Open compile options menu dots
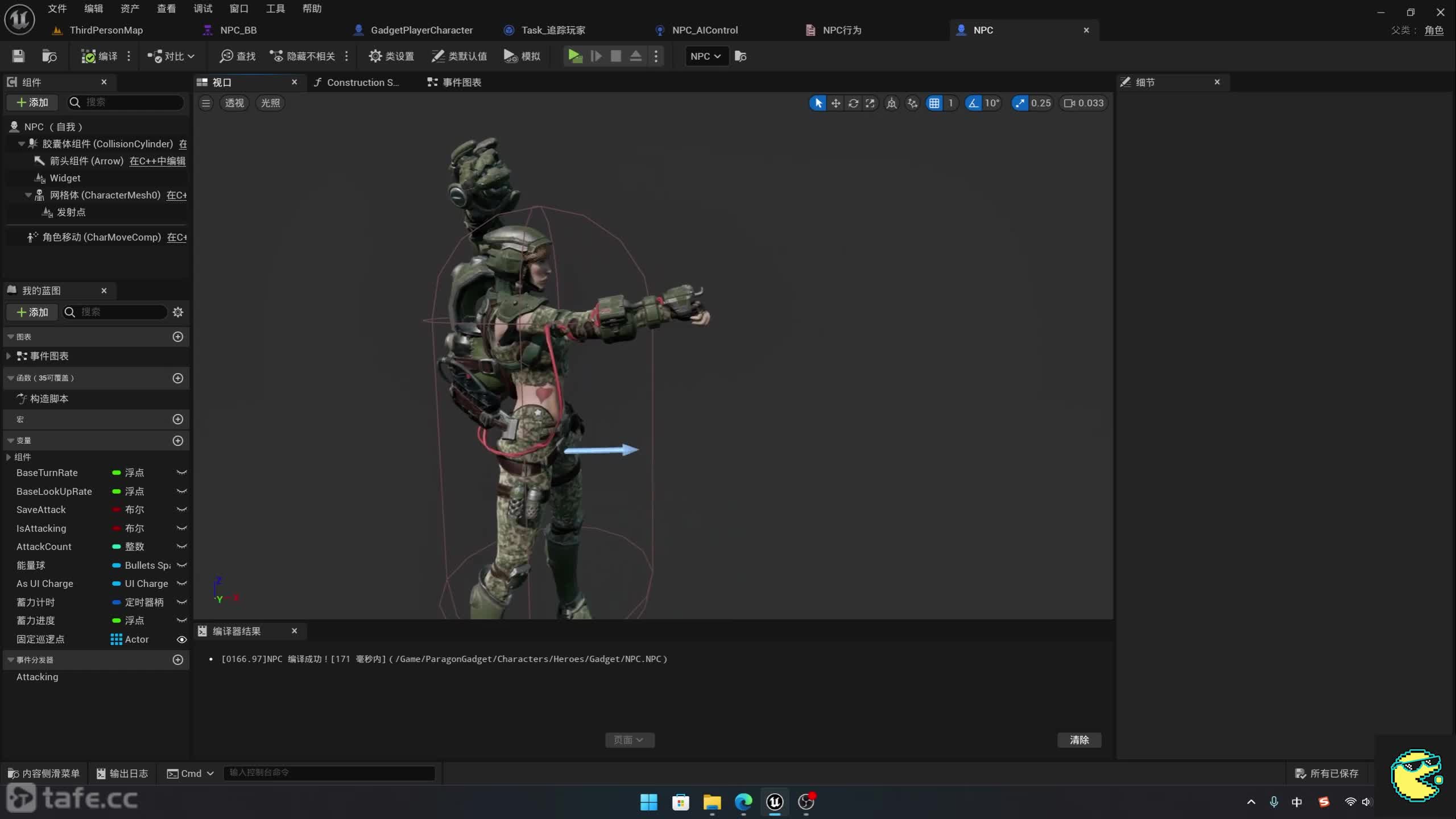The height and width of the screenshot is (819, 1456). [129, 56]
